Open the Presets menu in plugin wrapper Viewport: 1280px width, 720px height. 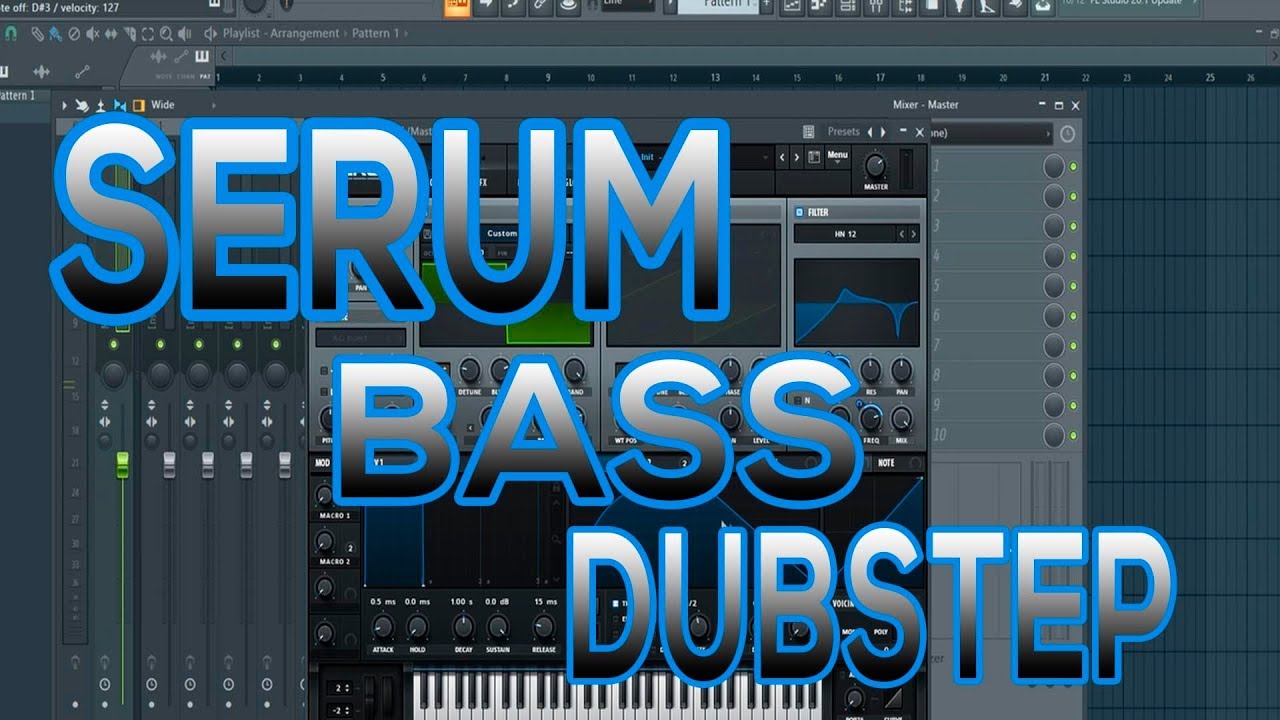point(843,132)
